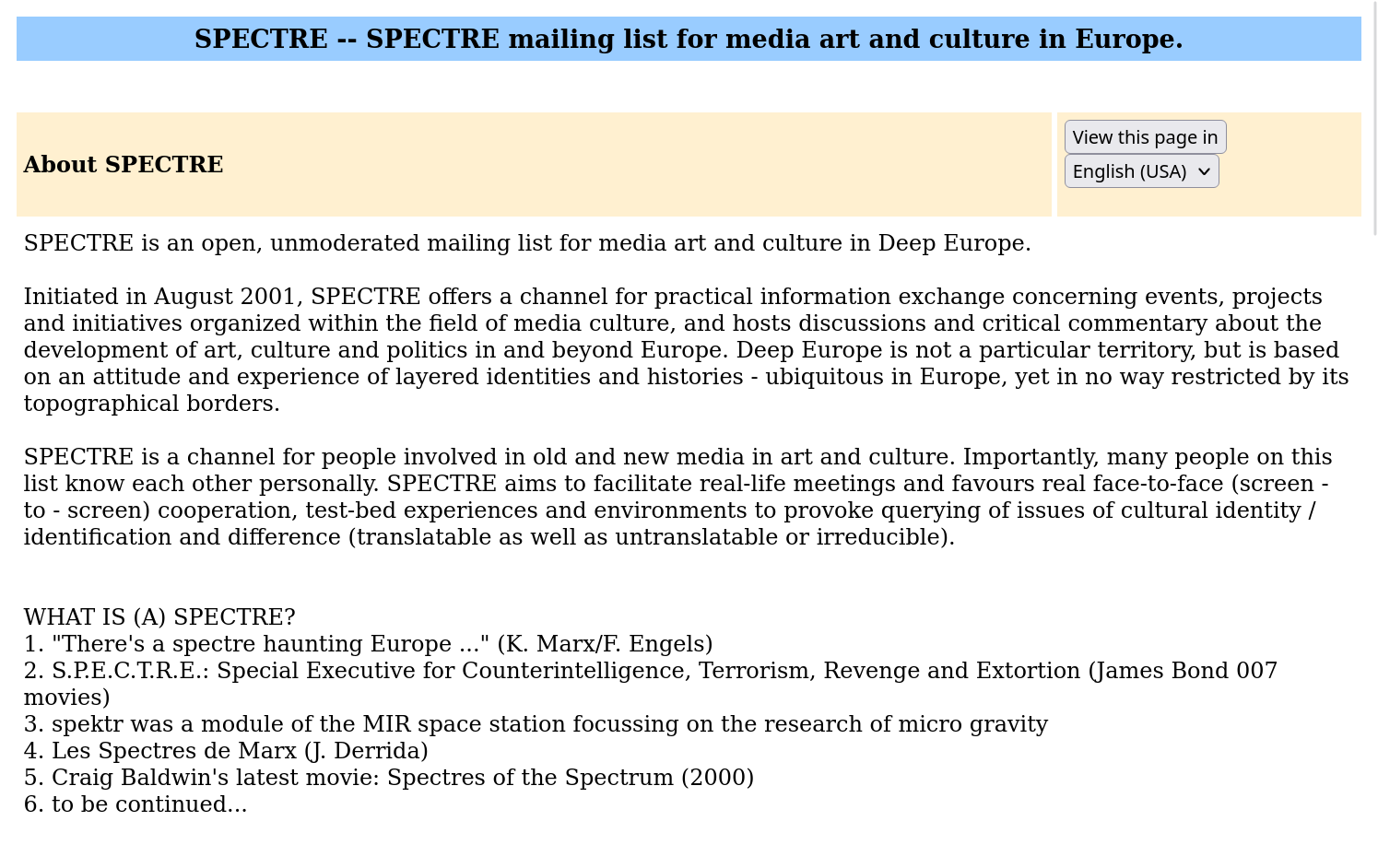Click the "topographical borders" text
The width and height of the screenshot is (1378, 868).
coord(151,404)
